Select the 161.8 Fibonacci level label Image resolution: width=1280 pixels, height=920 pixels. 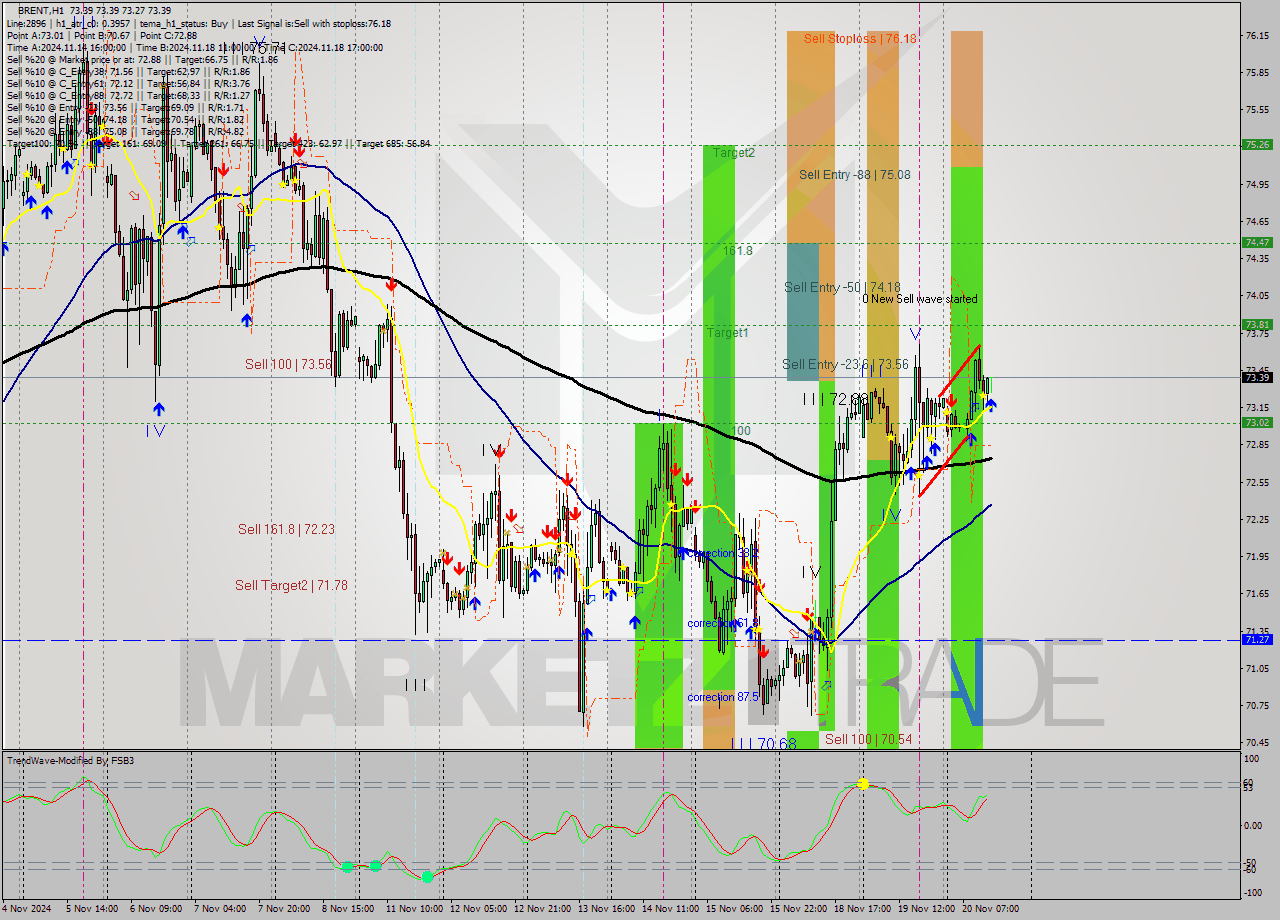tap(738, 251)
